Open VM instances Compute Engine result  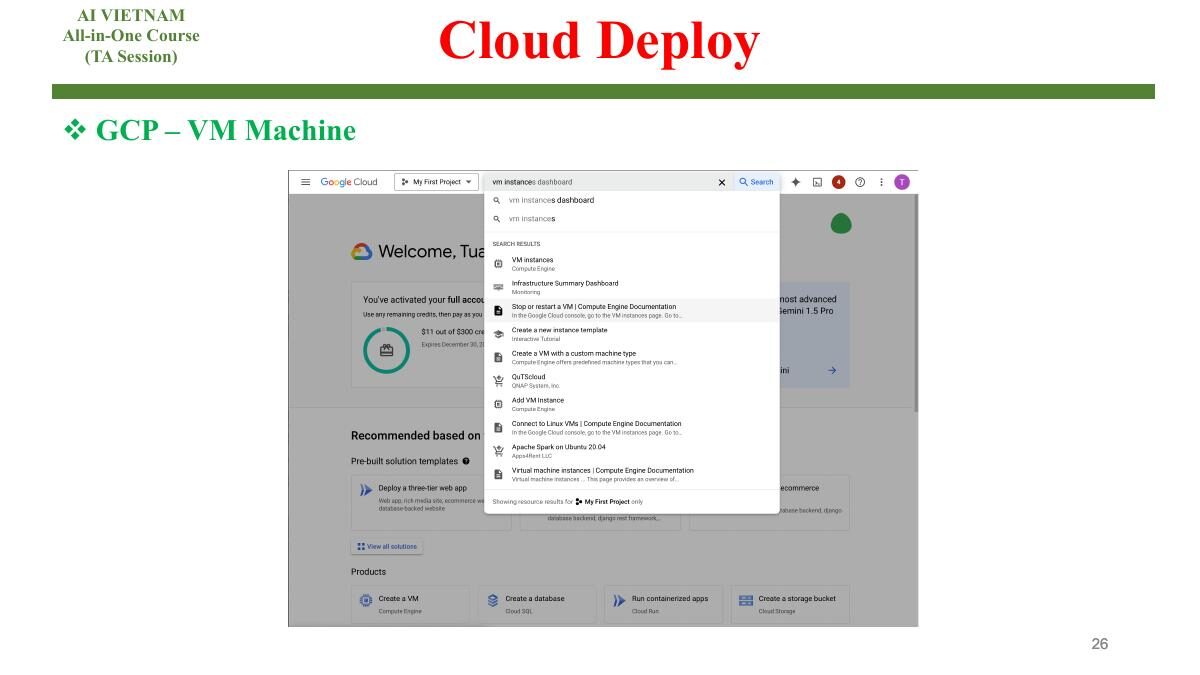(631, 264)
